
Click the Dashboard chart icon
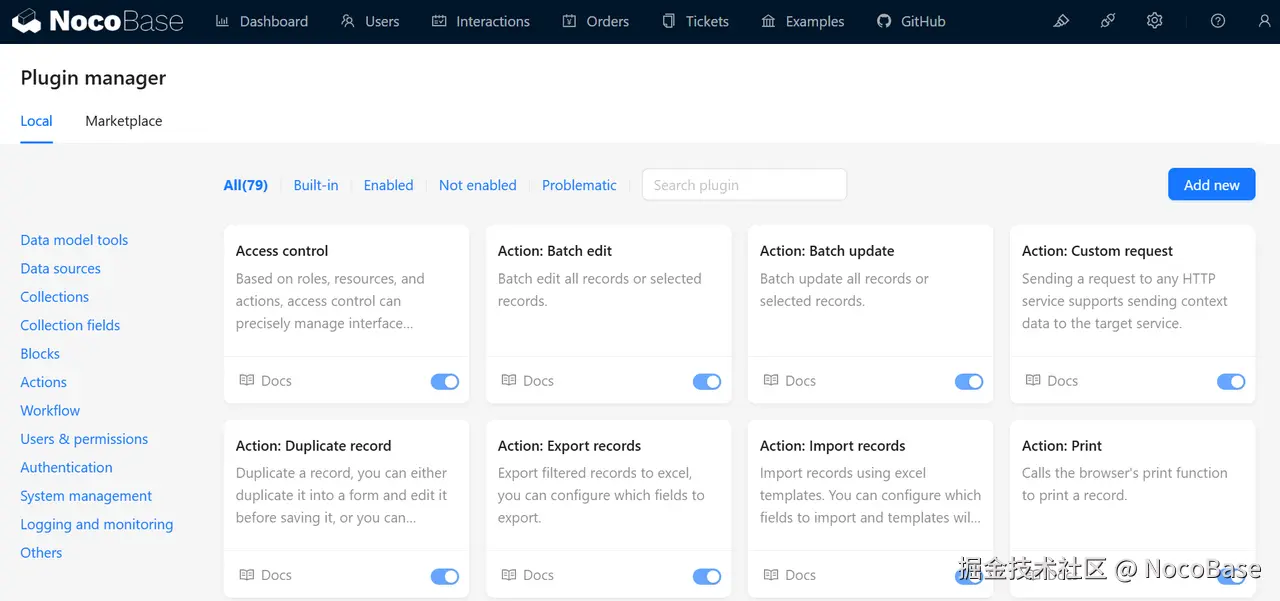point(223,21)
